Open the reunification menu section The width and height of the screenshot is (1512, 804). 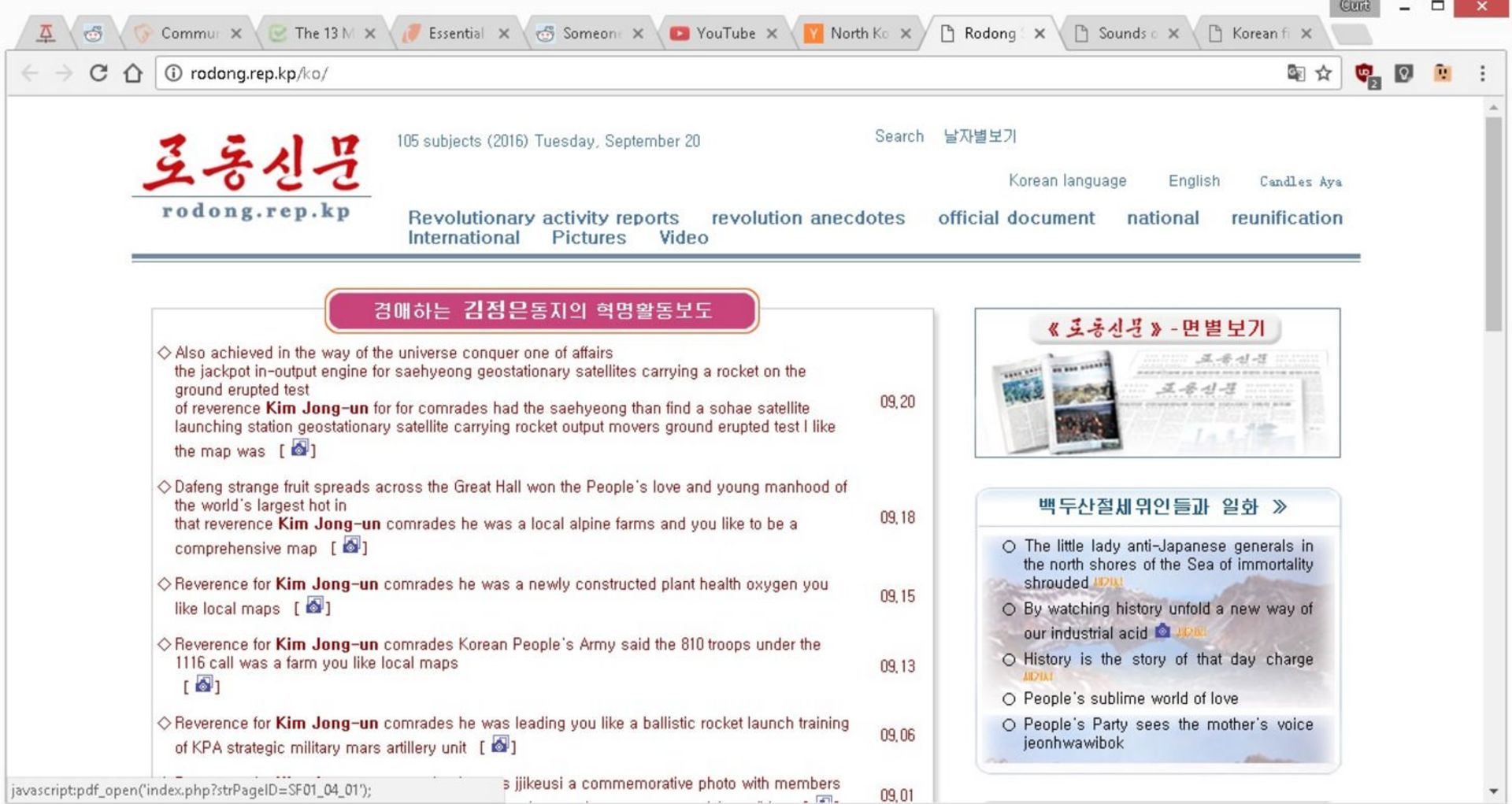click(x=1286, y=218)
